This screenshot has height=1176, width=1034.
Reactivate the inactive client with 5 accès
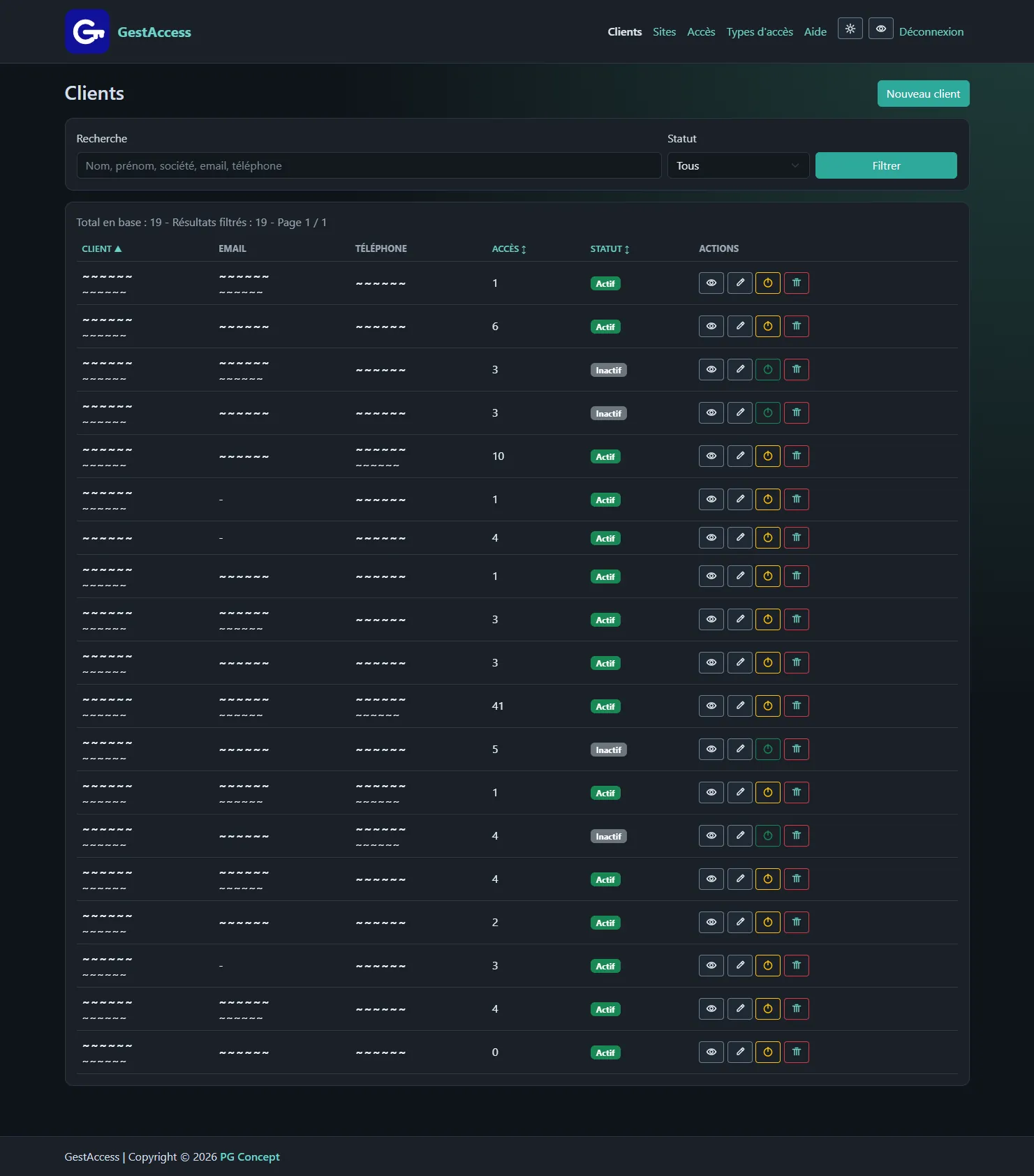coord(768,749)
